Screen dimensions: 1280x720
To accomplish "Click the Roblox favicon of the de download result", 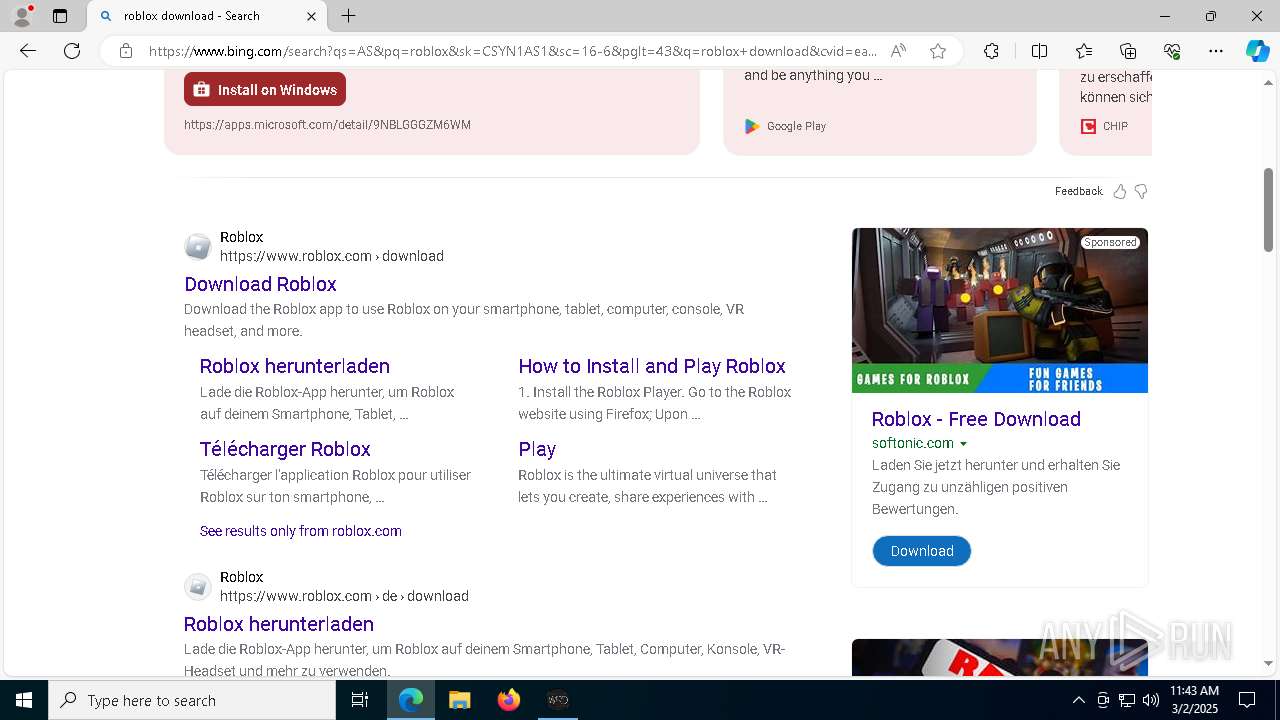I will pyautogui.click(x=198, y=586).
